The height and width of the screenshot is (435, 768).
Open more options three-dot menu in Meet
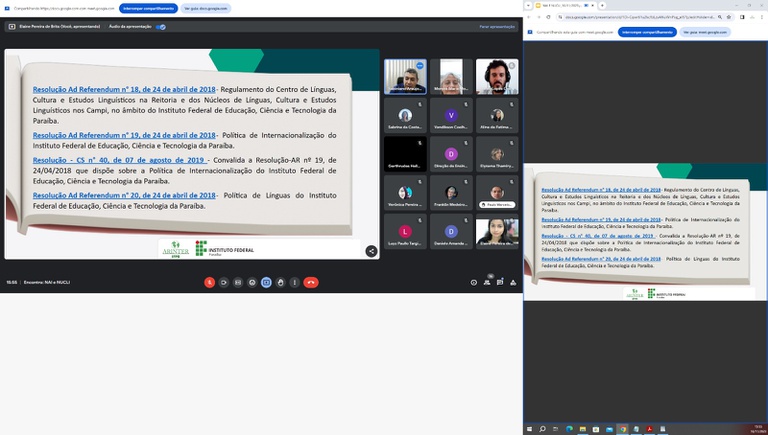294,283
